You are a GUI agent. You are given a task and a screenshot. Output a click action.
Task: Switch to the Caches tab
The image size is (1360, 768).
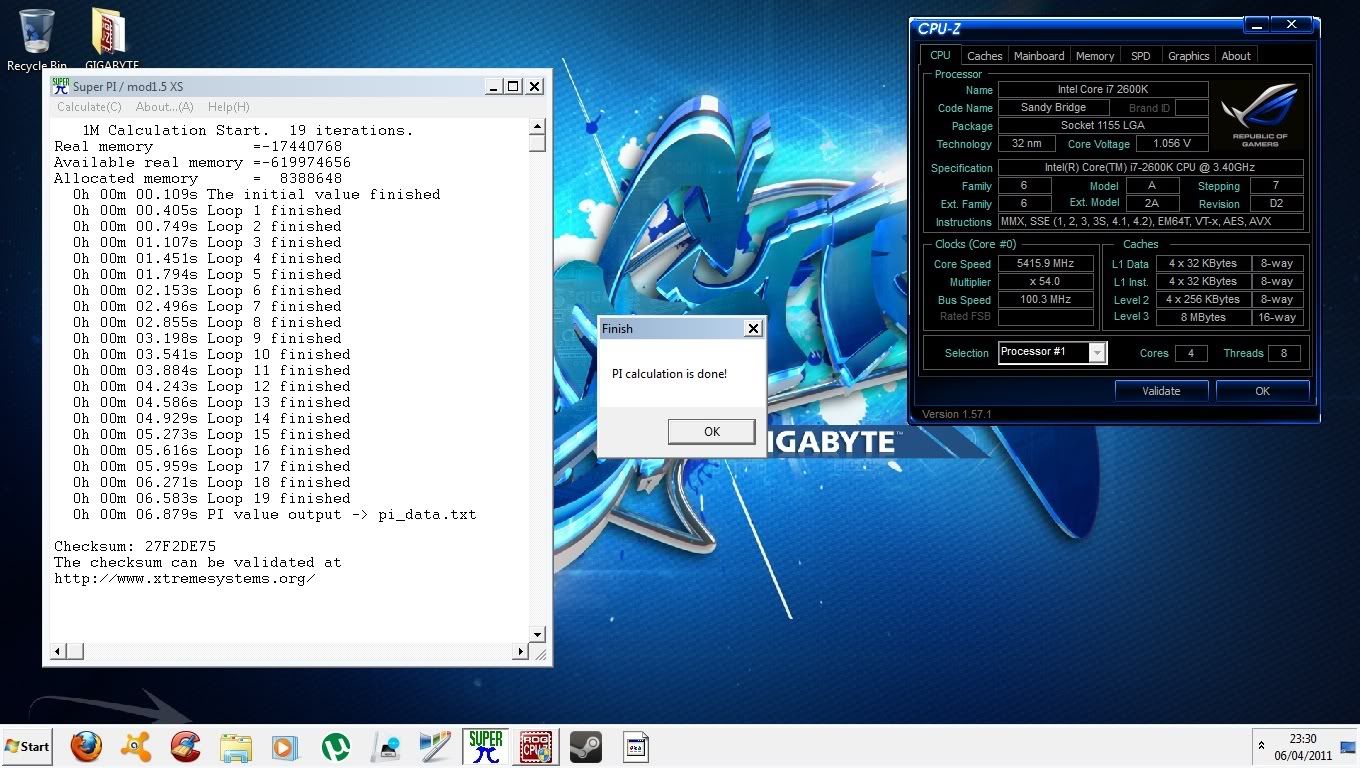click(984, 56)
